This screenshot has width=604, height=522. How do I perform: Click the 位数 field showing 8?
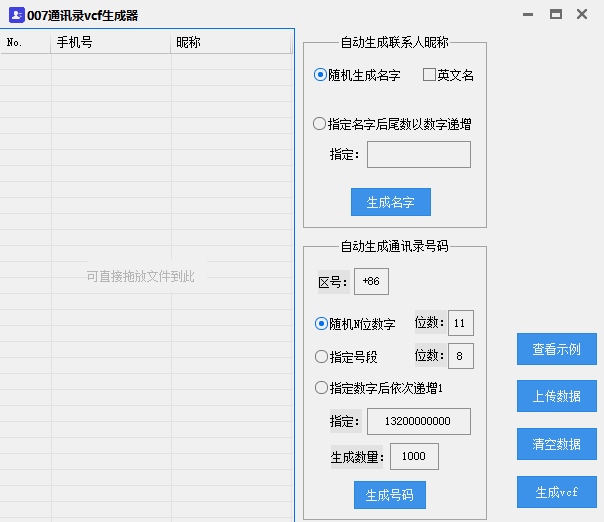pyautogui.click(x=461, y=356)
